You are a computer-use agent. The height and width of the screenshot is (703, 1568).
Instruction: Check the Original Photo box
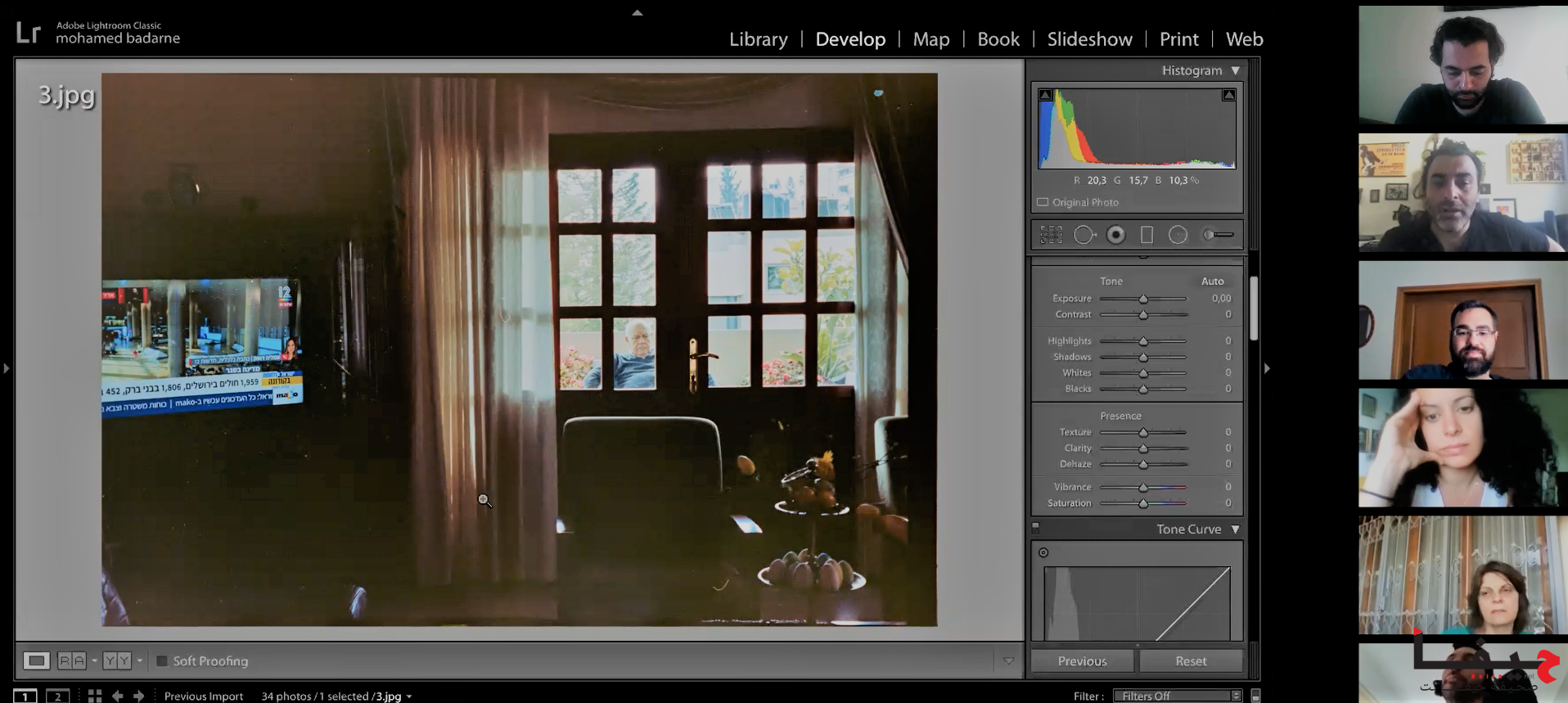coord(1043,202)
